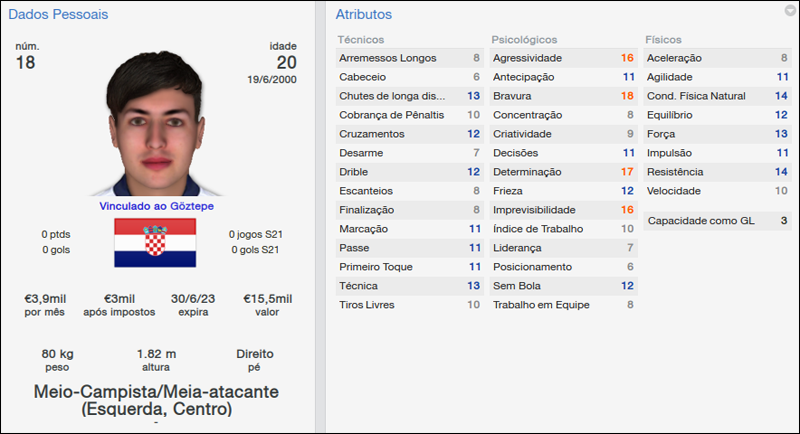This screenshot has height=434, width=800.
Task: Click the Psicológicos column heading
Action: tap(525, 40)
